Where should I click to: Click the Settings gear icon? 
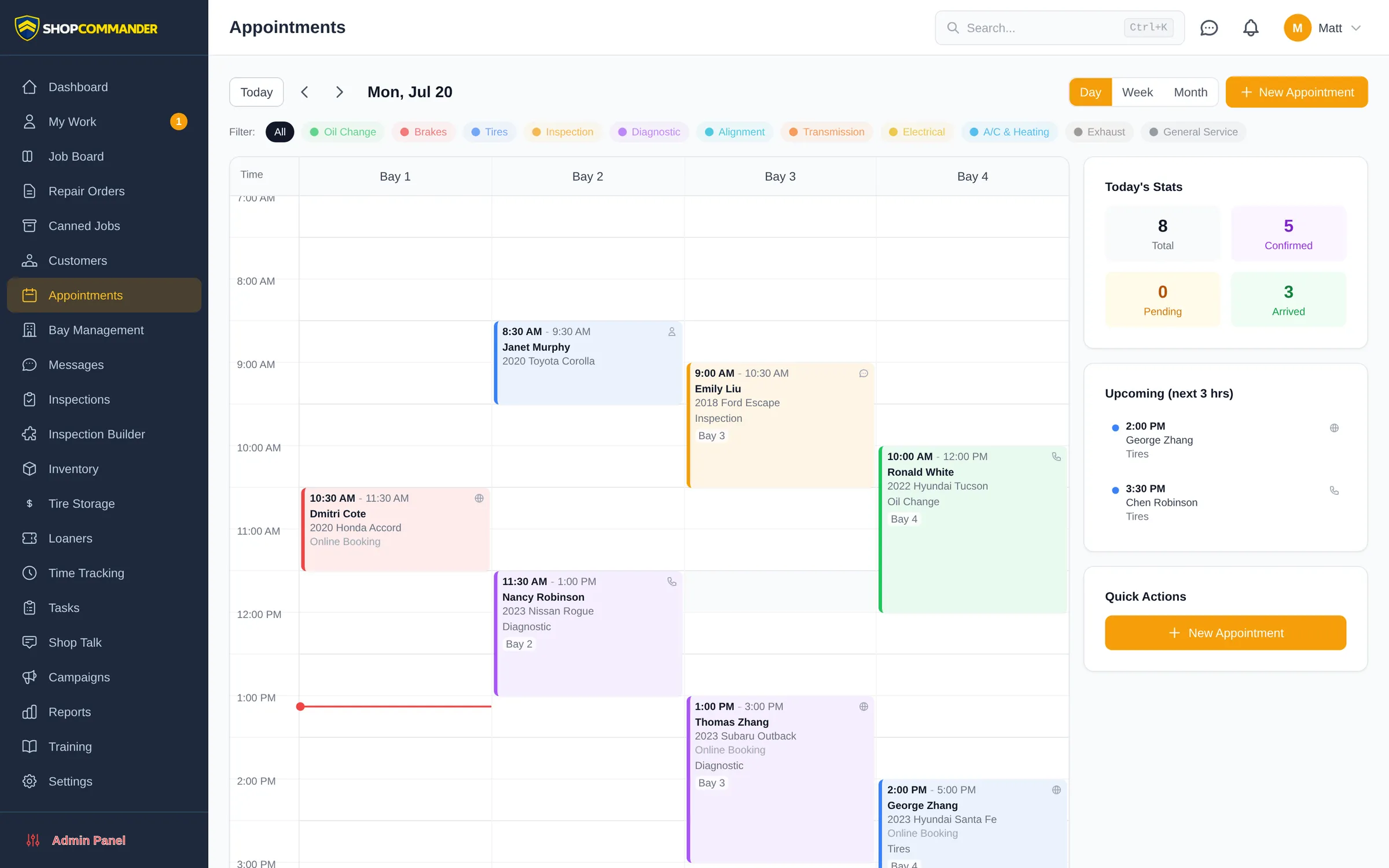click(29, 781)
